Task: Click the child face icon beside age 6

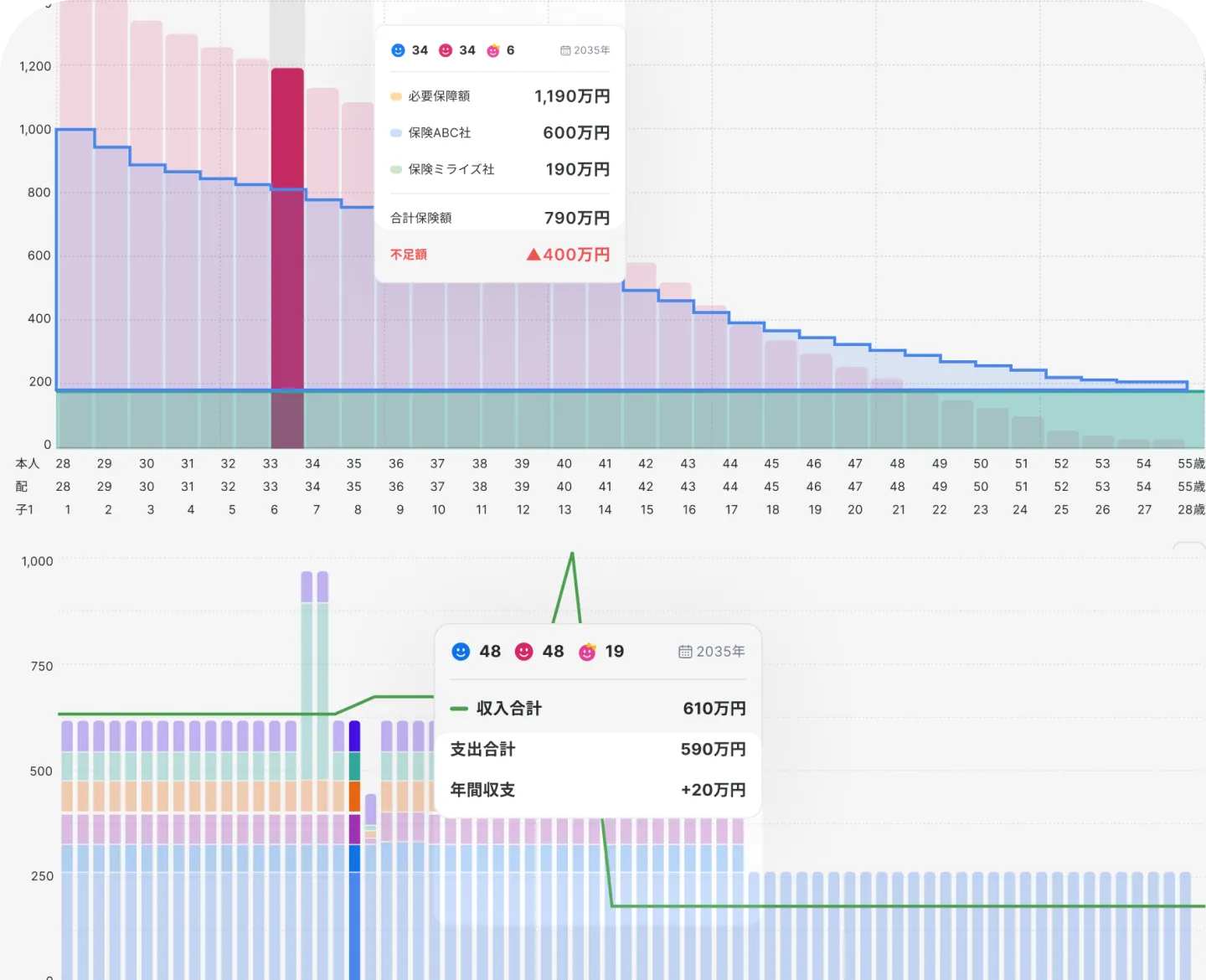Action: coord(493,50)
